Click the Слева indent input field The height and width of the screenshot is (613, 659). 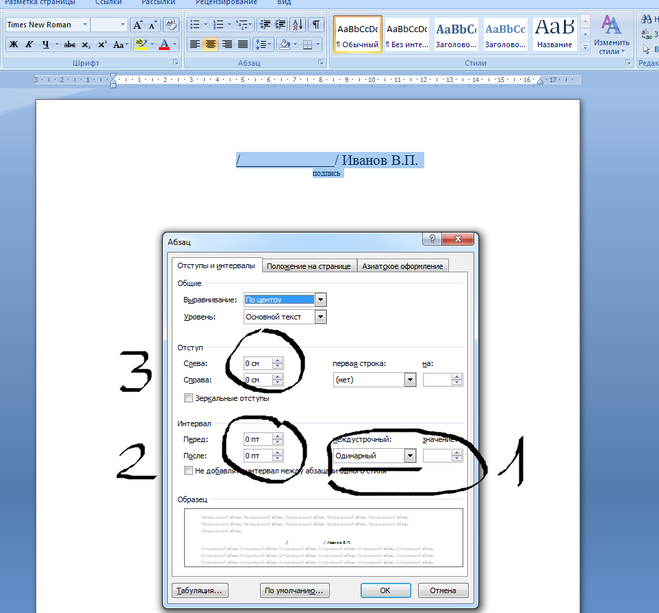click(257, 364)
